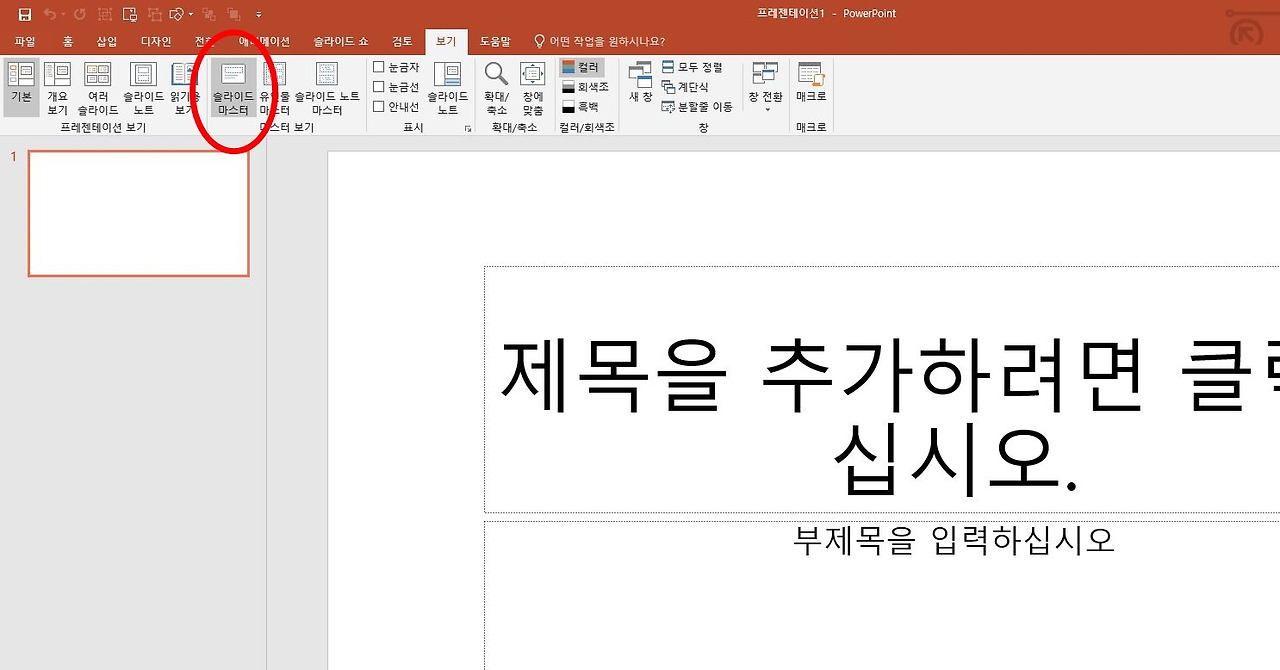Switch to the 홈 ribbon tab
1280x670 pixels.
[x=67, y=42]
